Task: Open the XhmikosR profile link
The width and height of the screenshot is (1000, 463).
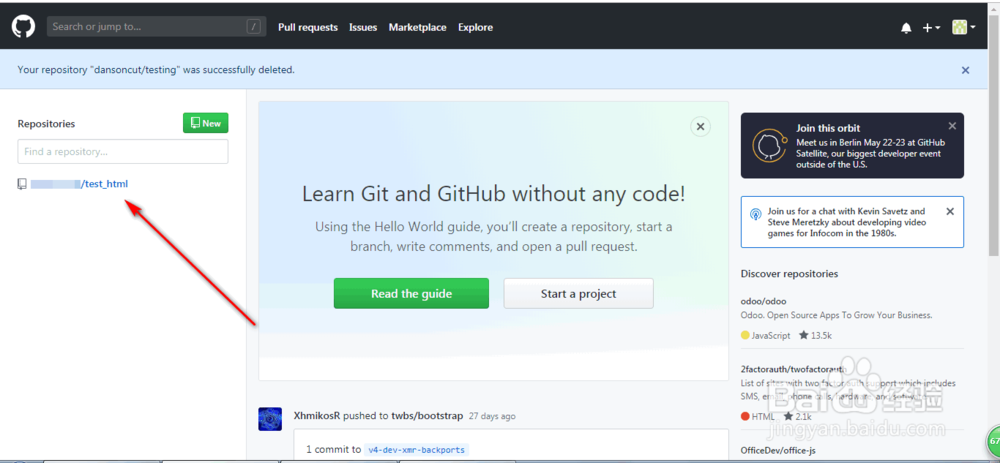Action: [318, 416]
